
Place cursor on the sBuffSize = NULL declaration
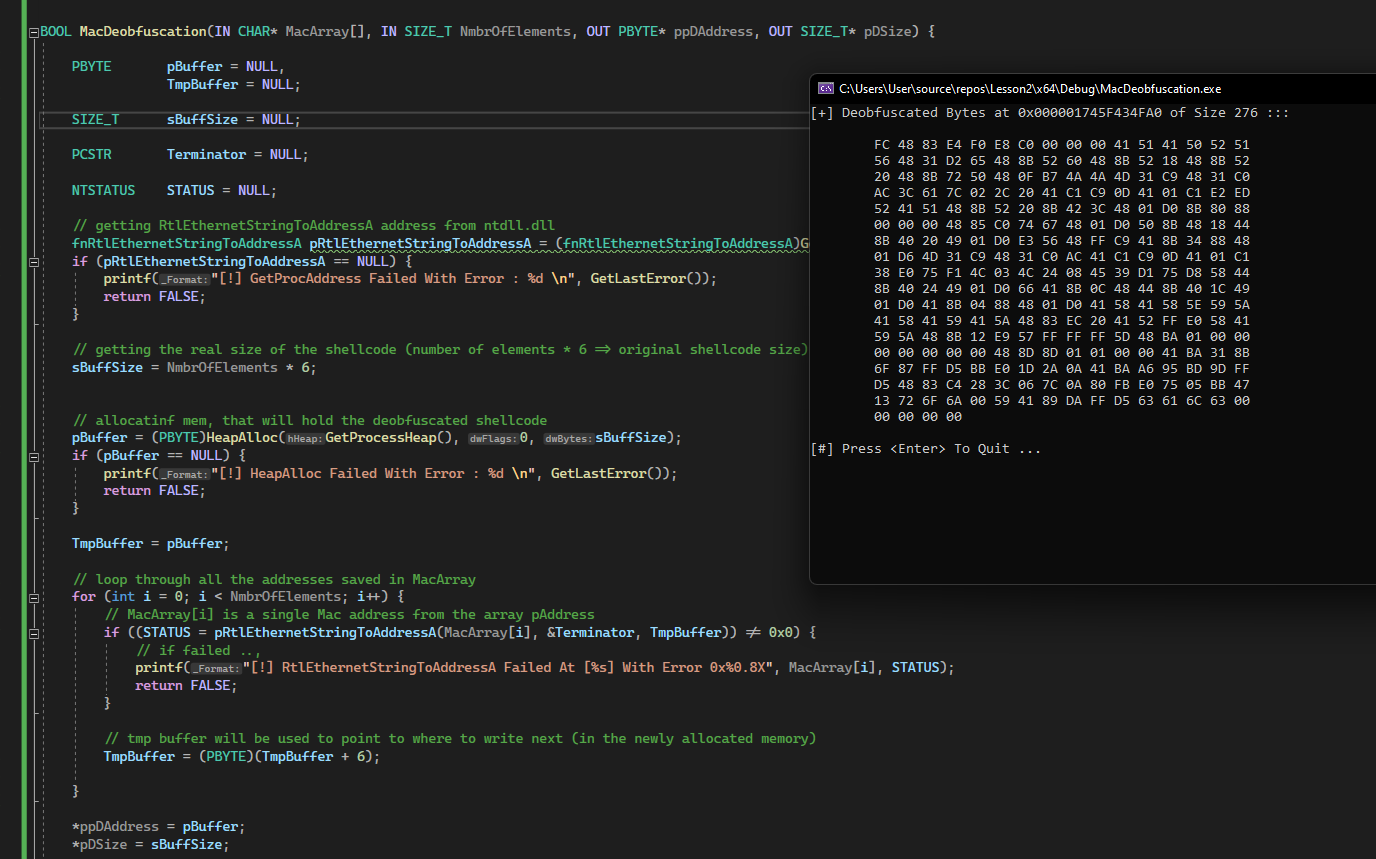click(232, 120)
